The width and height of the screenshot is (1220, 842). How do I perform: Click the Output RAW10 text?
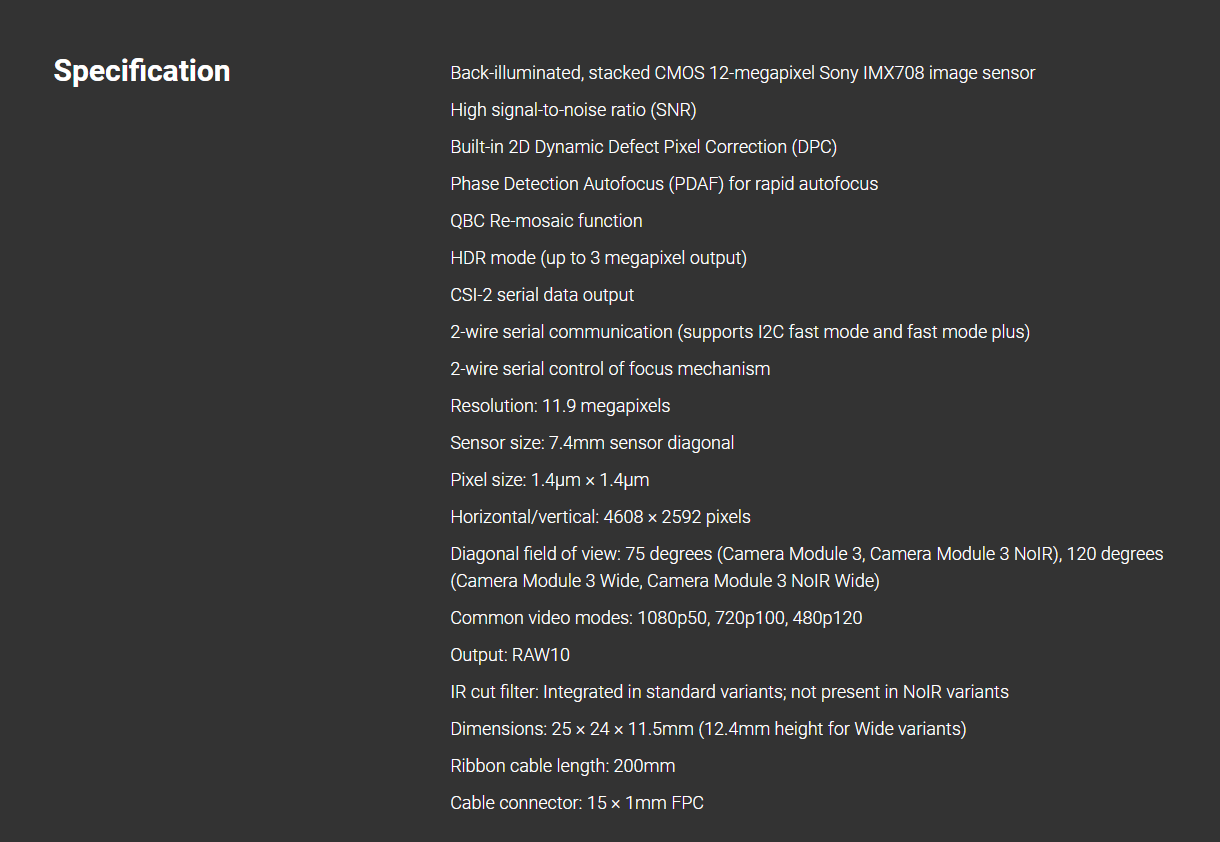click(510, 655)
